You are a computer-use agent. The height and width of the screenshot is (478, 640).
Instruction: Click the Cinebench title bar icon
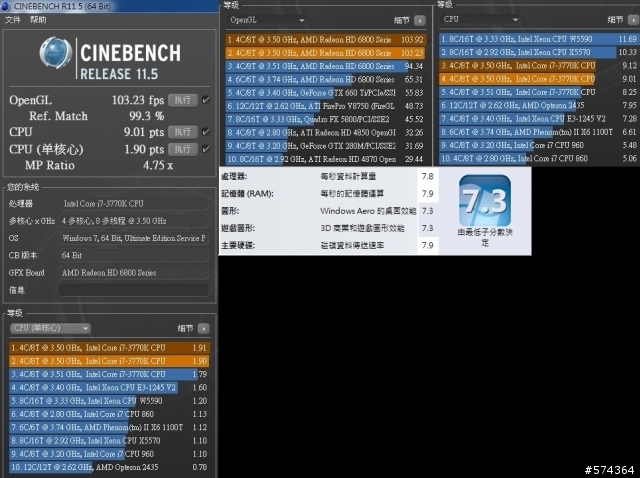[x=6, y=6]
